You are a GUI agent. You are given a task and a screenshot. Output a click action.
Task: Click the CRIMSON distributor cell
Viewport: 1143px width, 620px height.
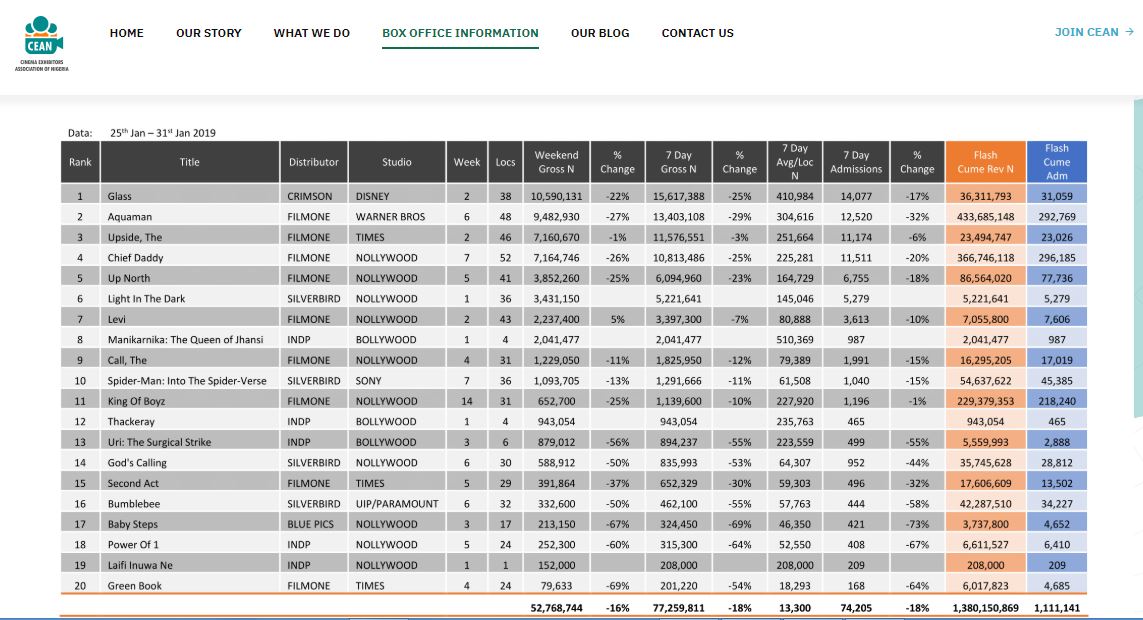[x=313, y=196]
